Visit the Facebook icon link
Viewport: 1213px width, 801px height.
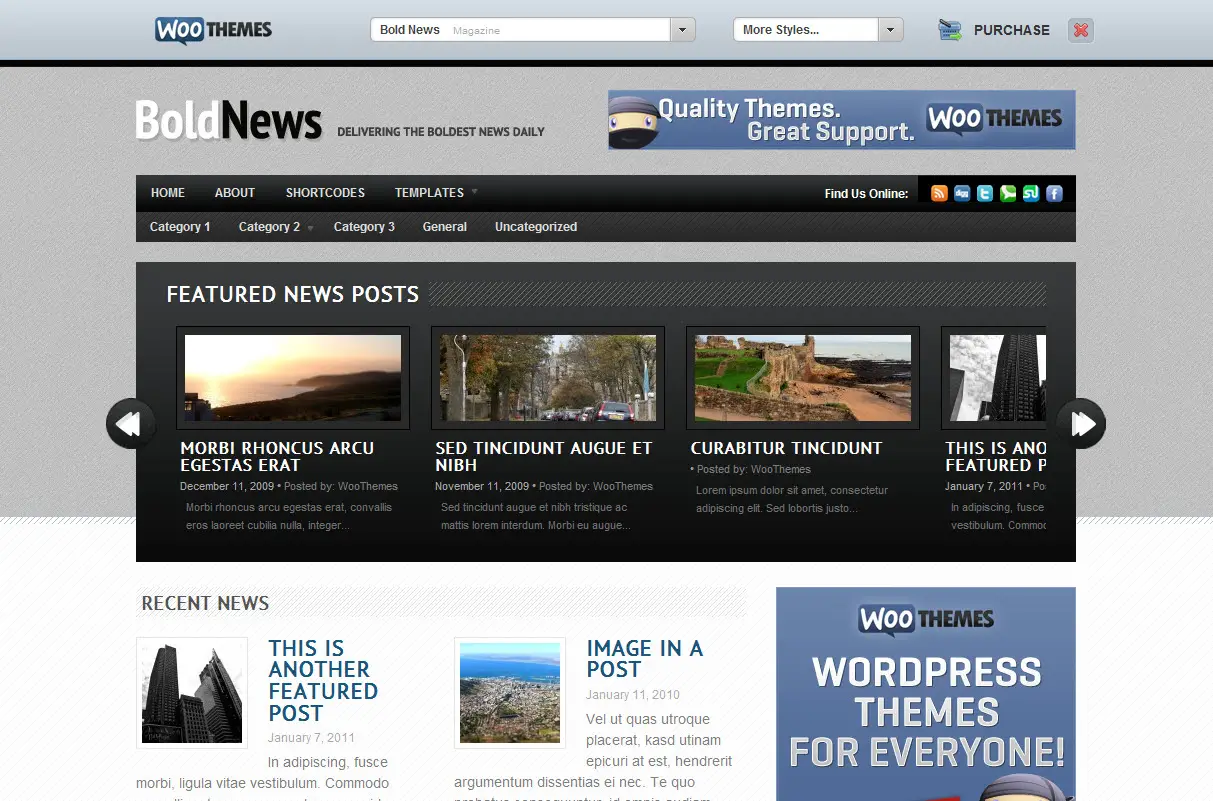click(1054, 194)
